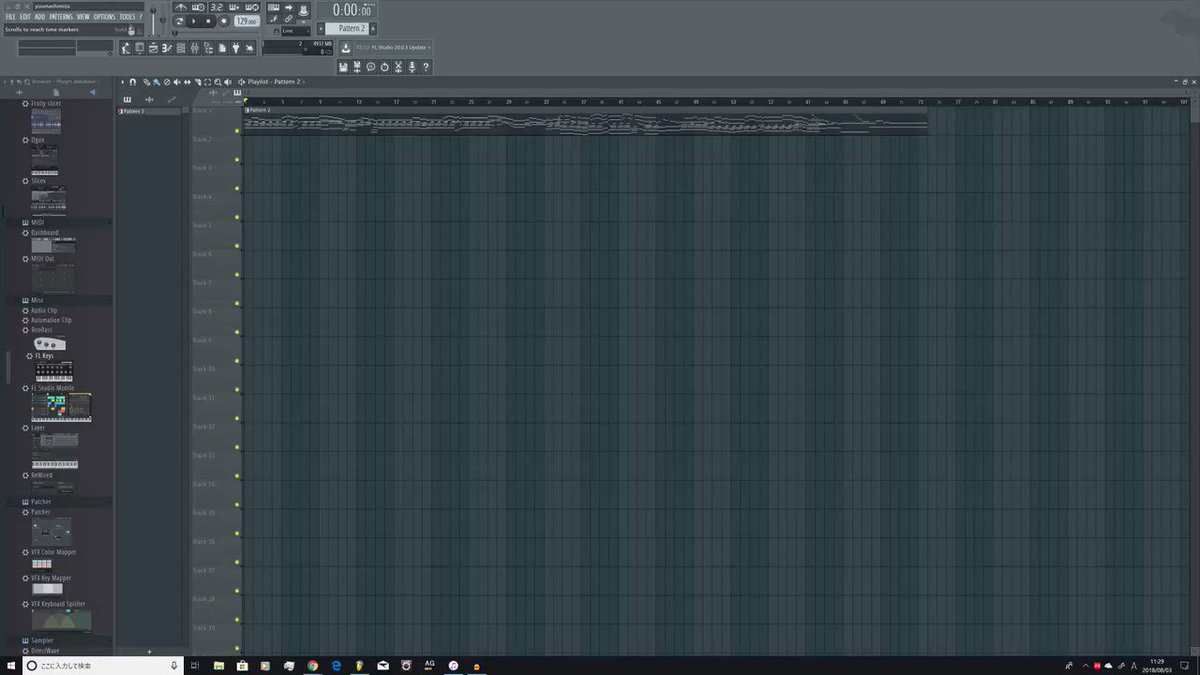Toggle the playlist snap magnet icon

[x=133, y=82]
